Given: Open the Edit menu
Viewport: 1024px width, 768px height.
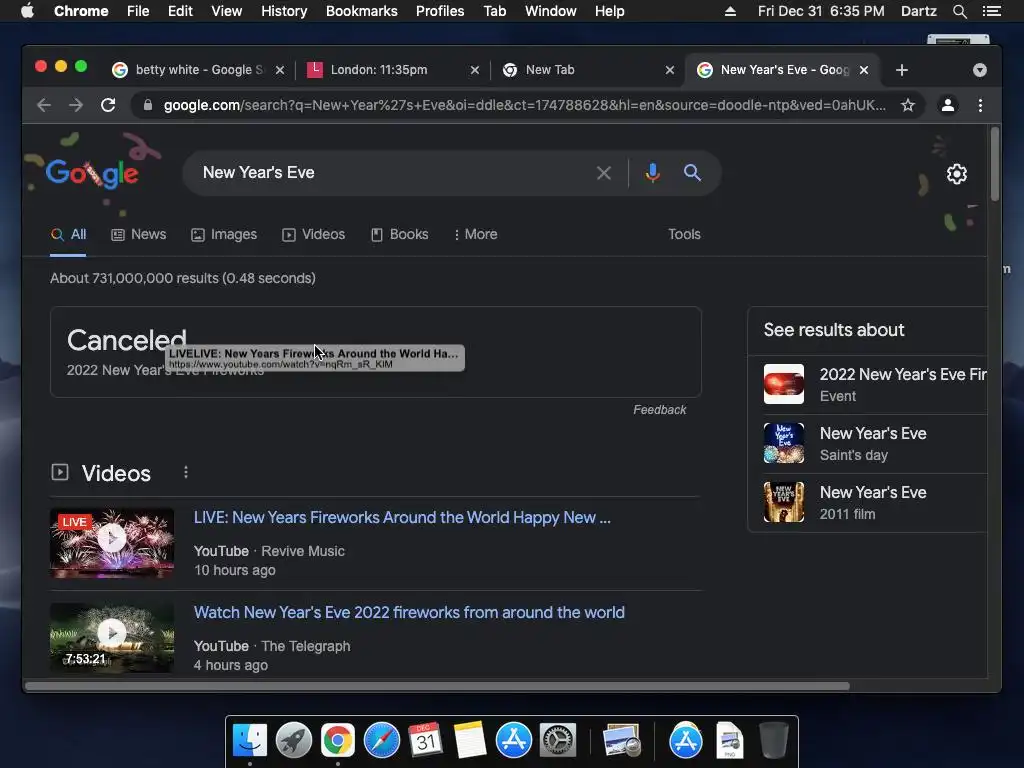Looking at the screenshot, I should pyautogui.click(x=180, y=11).
